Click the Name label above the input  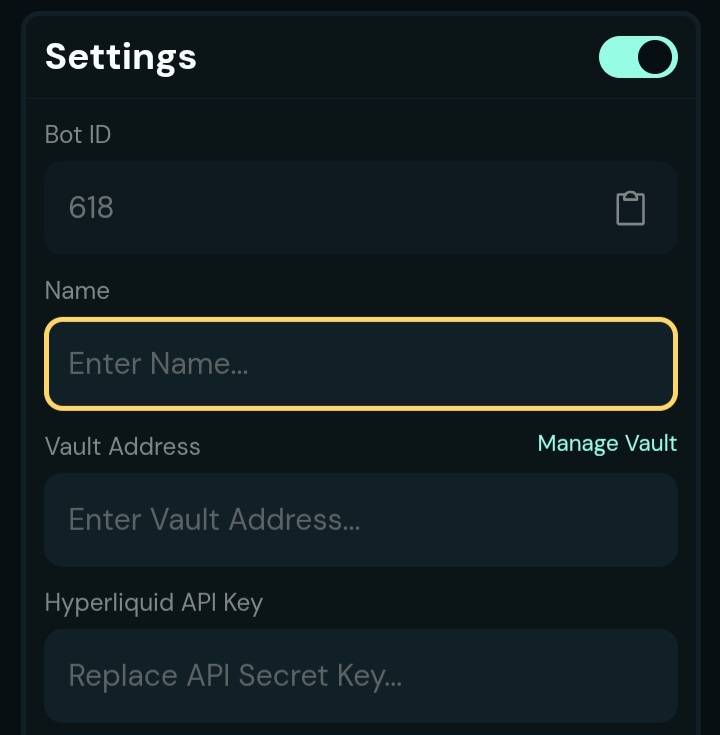coord(77,291)
